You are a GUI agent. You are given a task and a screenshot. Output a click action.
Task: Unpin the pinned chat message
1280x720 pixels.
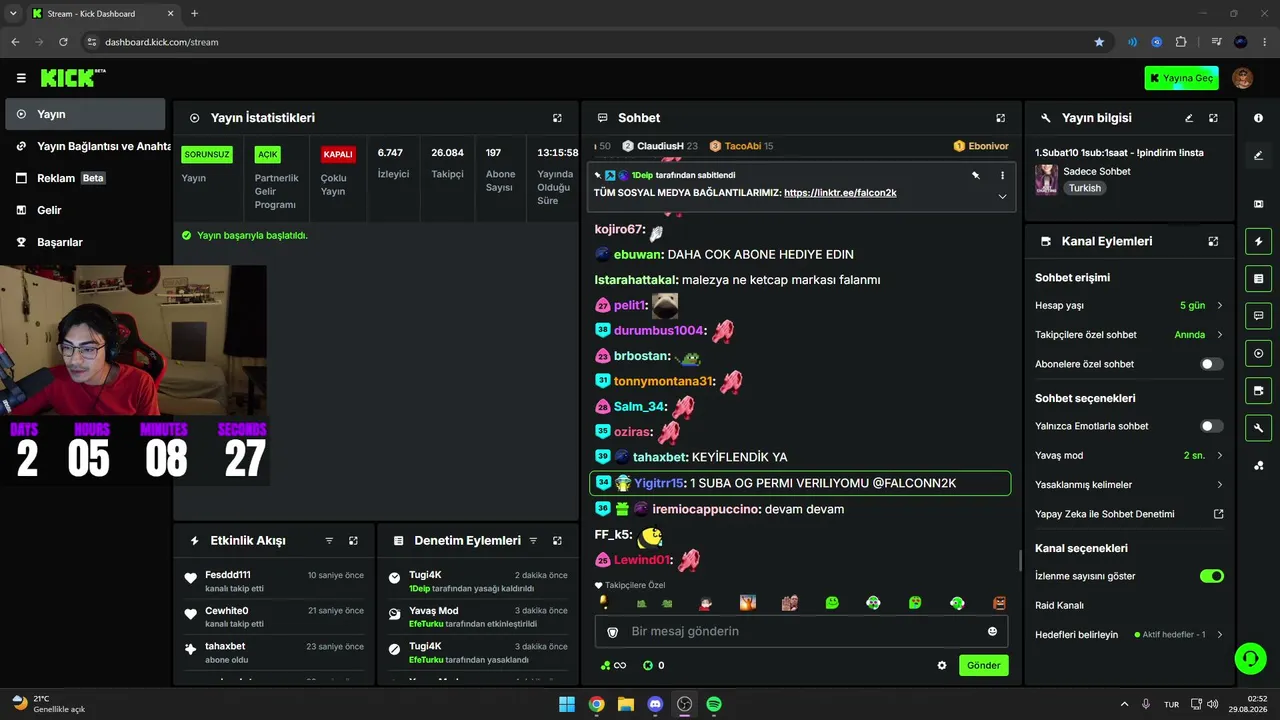[975, 175]
